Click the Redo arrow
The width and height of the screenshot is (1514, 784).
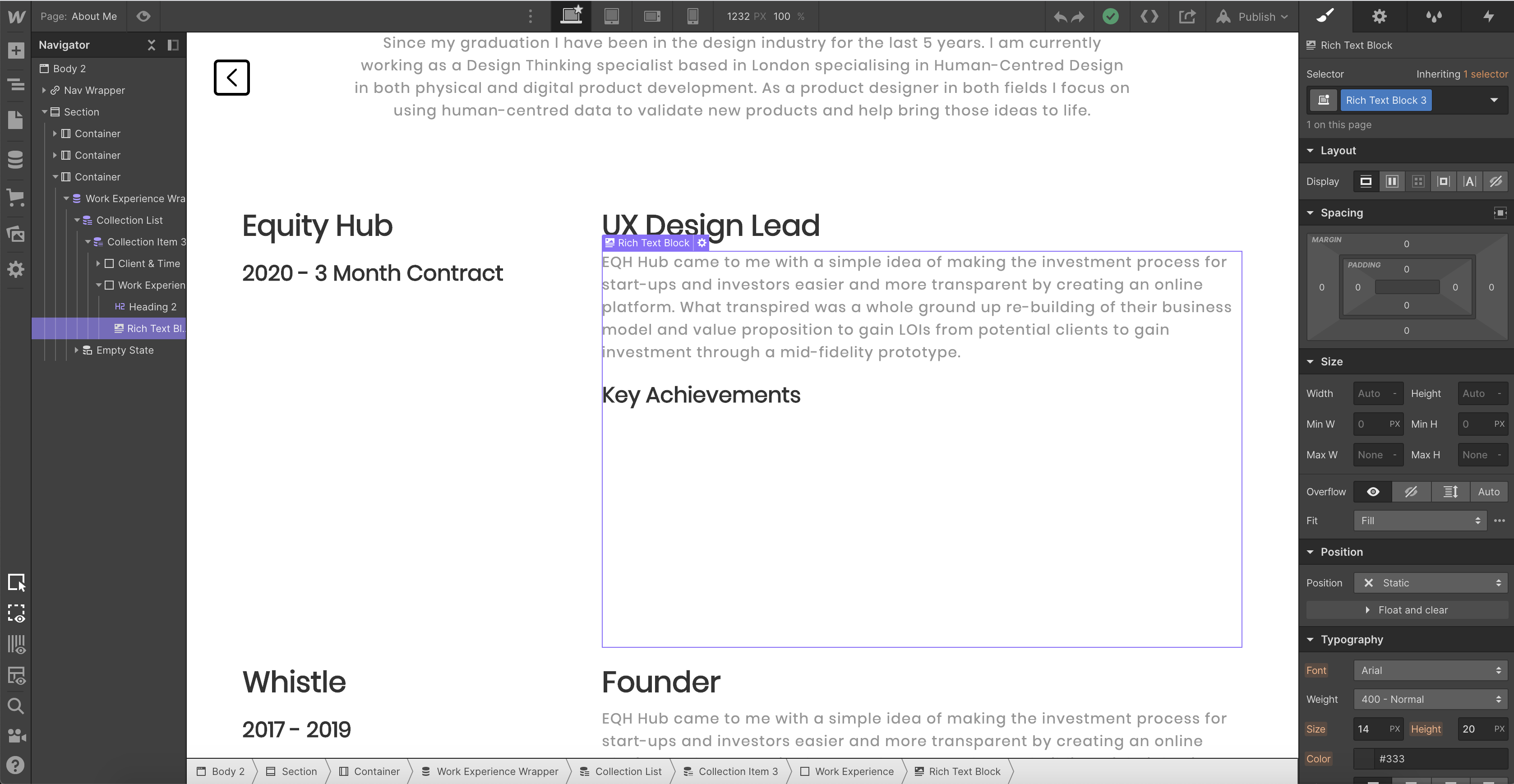coord(1078,16)
